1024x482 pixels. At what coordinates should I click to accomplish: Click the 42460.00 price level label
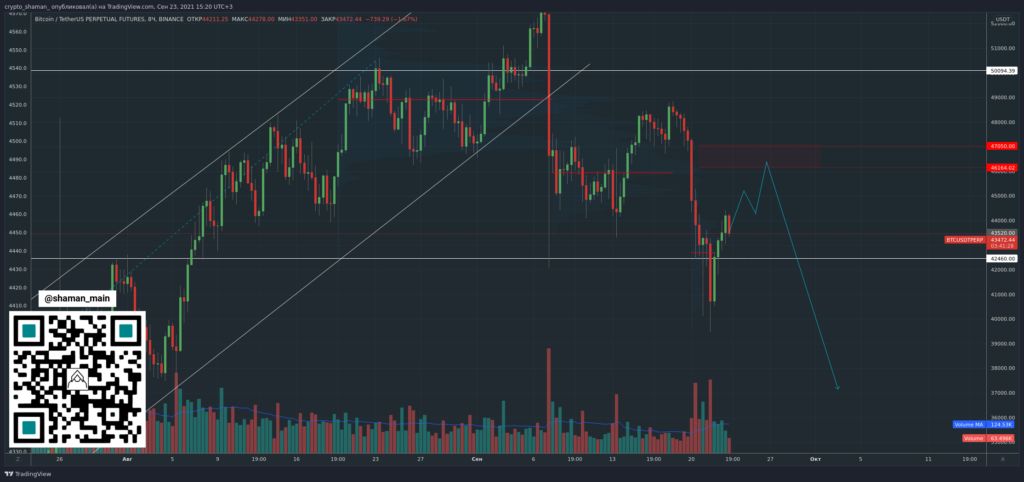pyautogui.click(x=1000, y=259)
